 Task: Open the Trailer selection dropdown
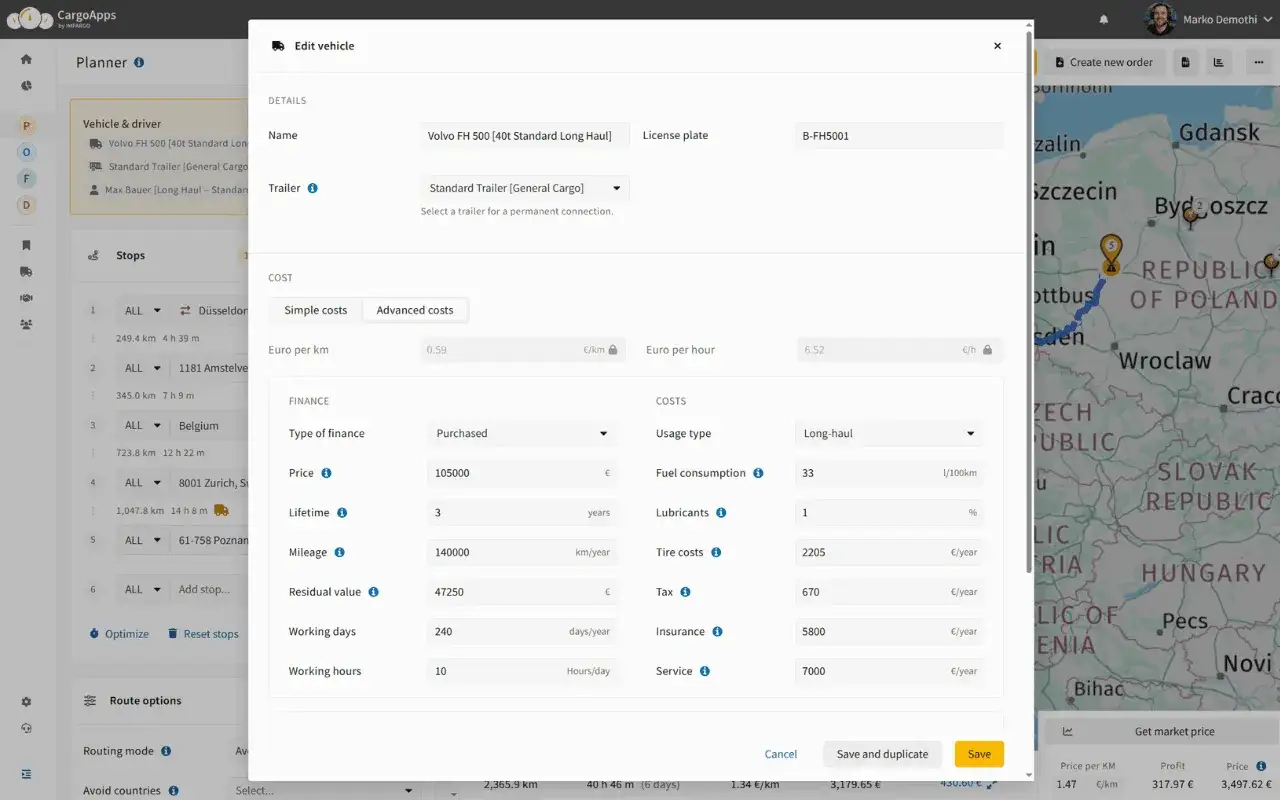524,188
